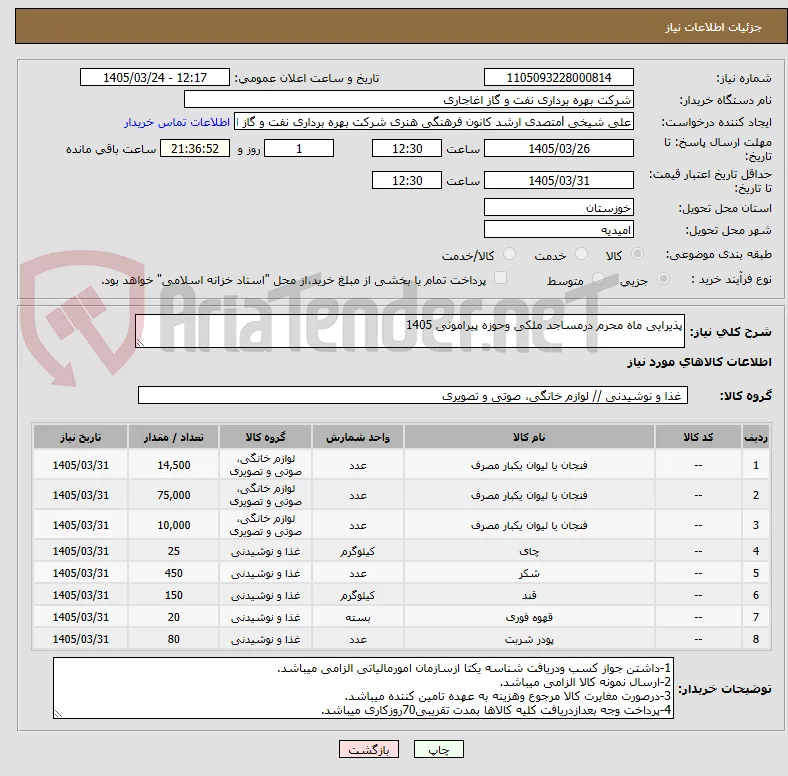Click the ردیف column header
Screen dimensions: 788x776
756,437
